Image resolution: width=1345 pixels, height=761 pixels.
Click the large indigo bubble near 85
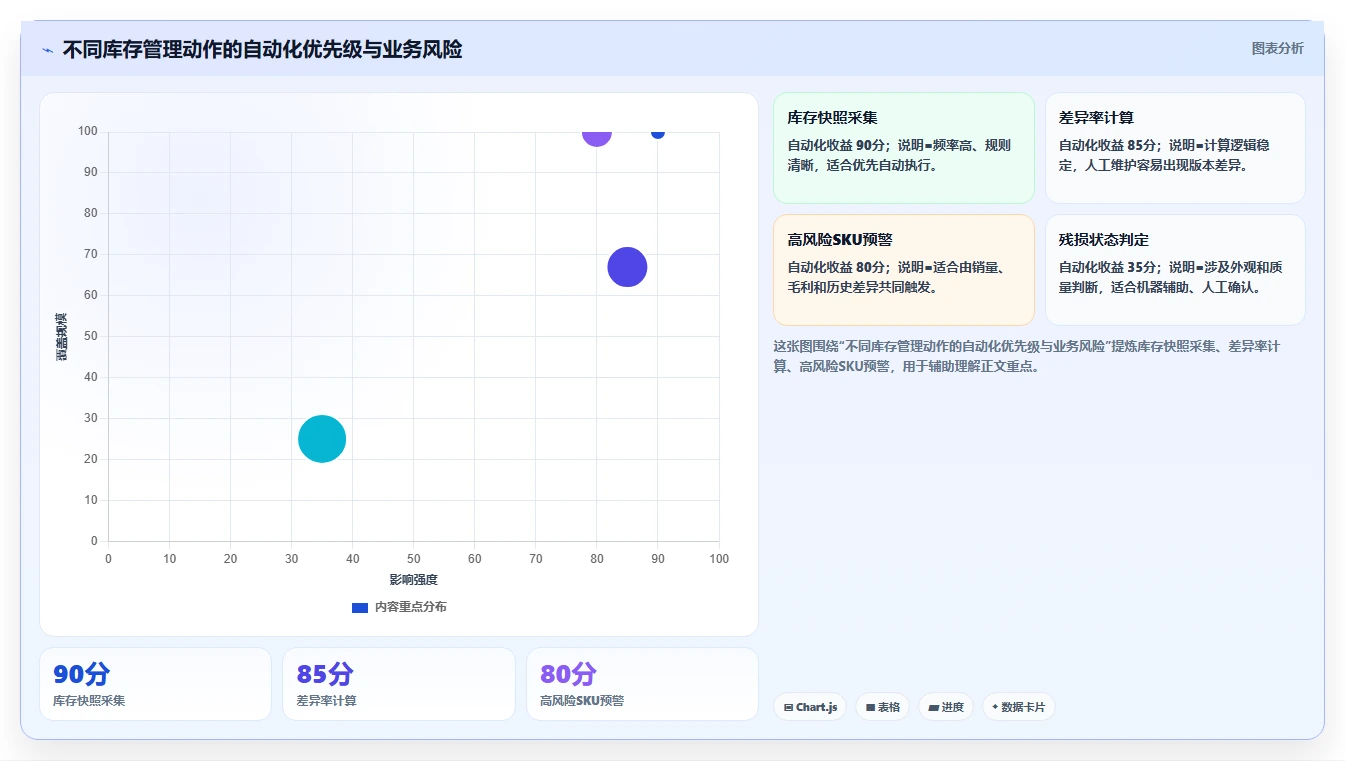(627, 267)
